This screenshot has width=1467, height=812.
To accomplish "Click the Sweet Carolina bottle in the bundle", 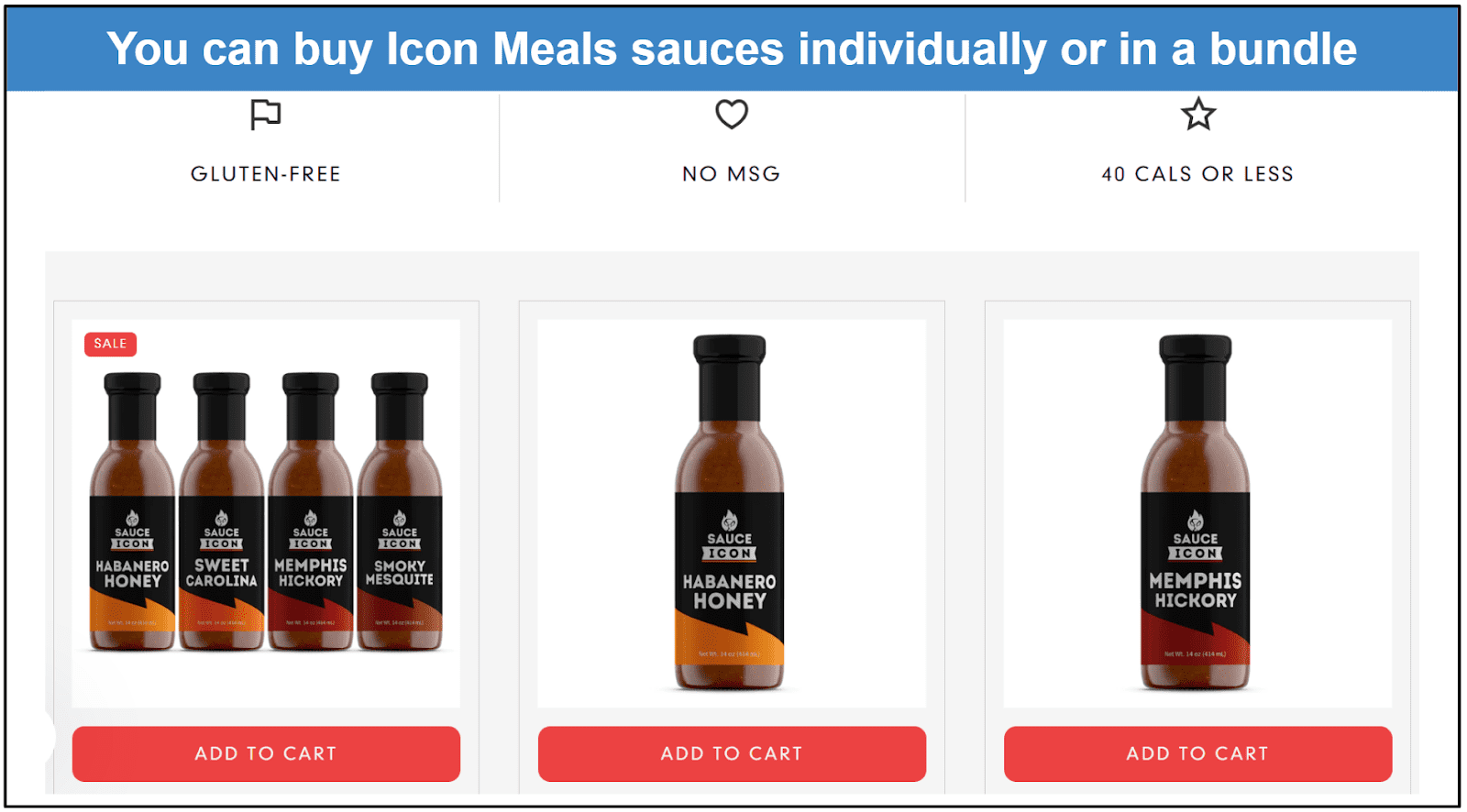I will click(221, 511).
